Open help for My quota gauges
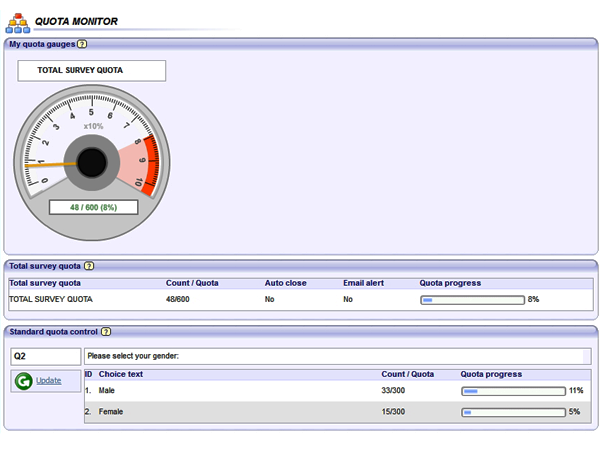This screenshot has width=600, height=450. click(82, 44)
